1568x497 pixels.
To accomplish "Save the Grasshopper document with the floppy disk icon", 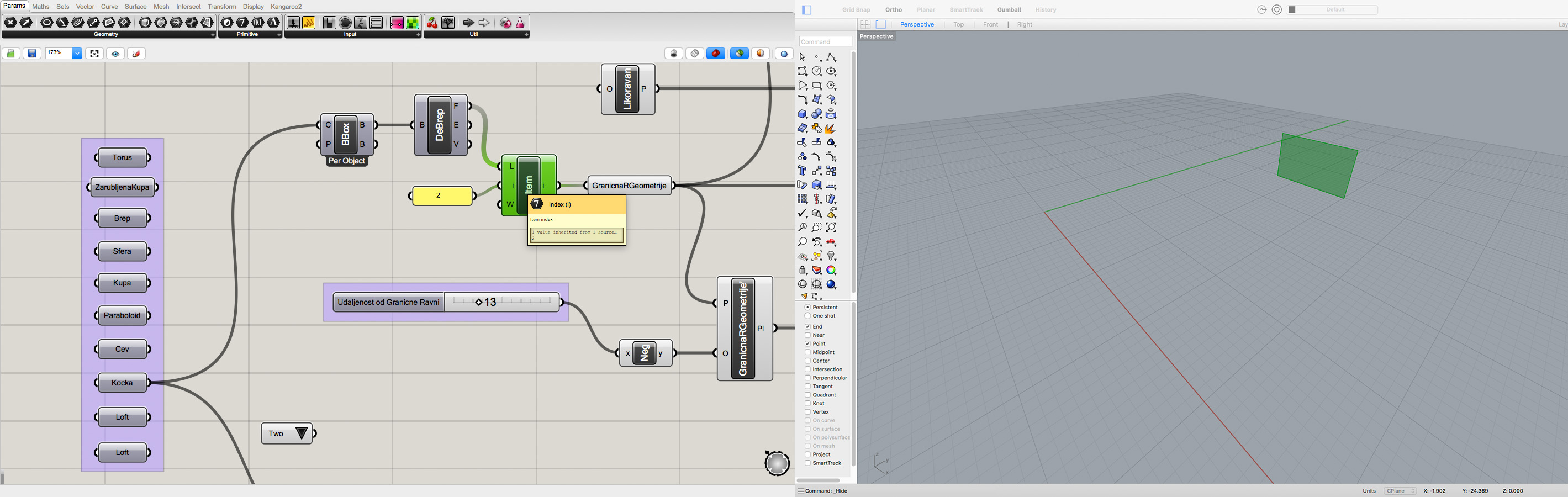I will [32, 54].
